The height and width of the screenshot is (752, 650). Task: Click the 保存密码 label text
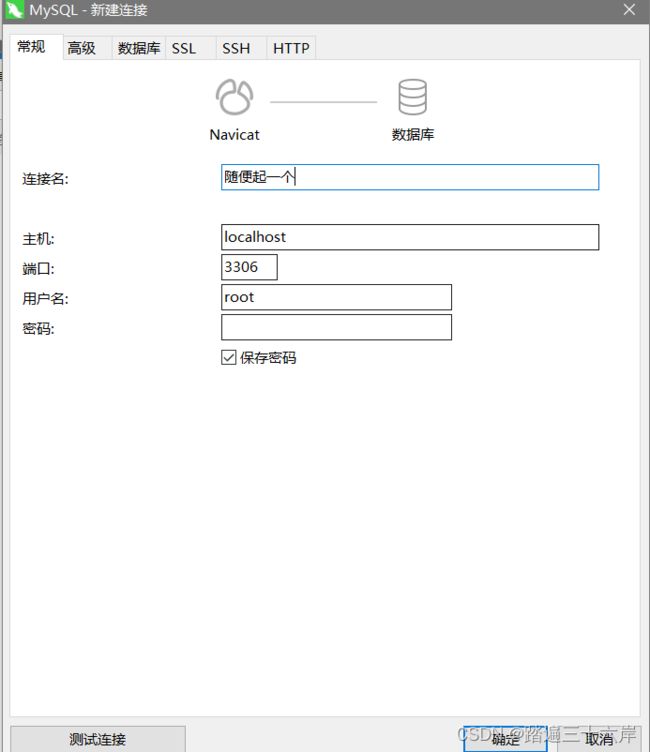[268, 358]
